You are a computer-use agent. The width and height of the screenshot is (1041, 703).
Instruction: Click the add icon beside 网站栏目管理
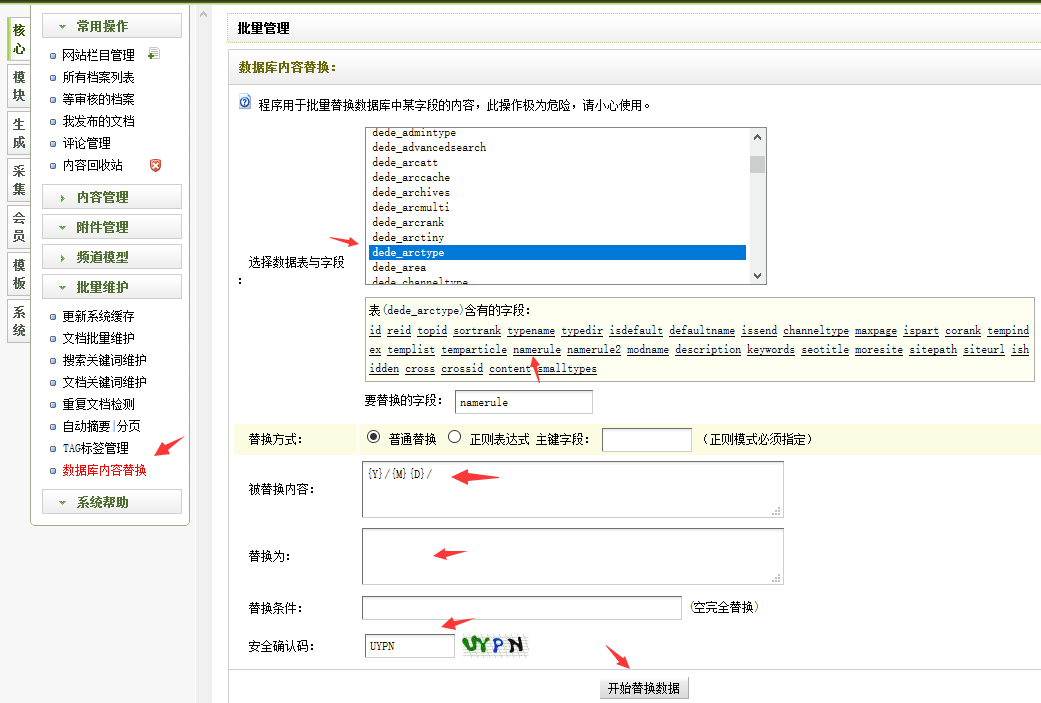(153, 54)
